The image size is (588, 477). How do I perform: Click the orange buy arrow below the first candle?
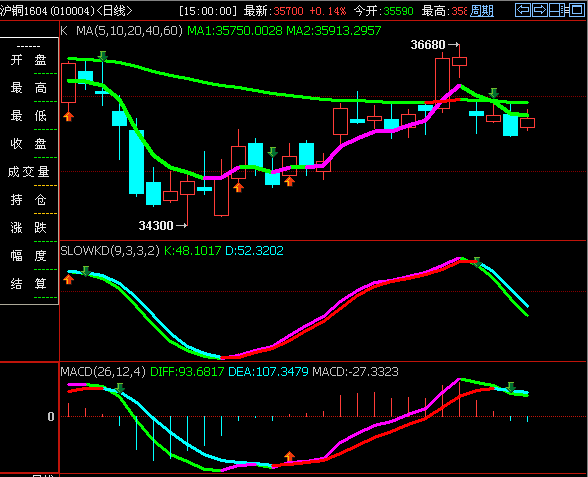(68, 116)
